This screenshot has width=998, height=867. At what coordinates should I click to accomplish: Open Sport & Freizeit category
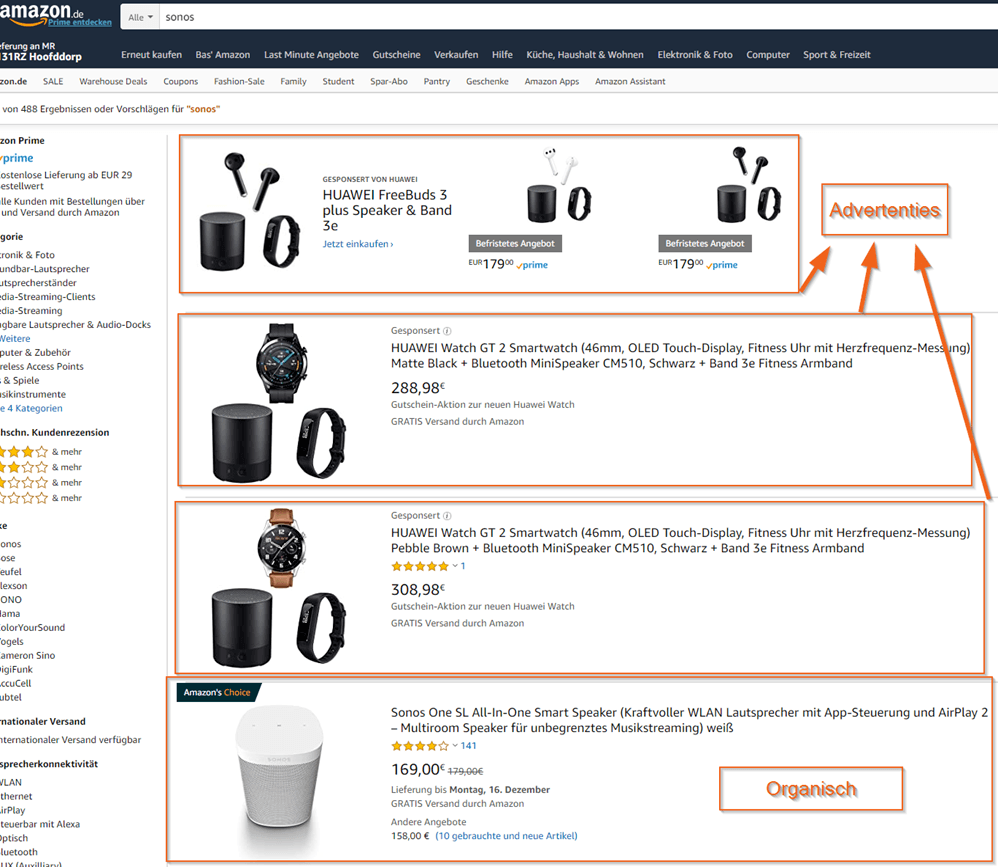tap(837, 55)
